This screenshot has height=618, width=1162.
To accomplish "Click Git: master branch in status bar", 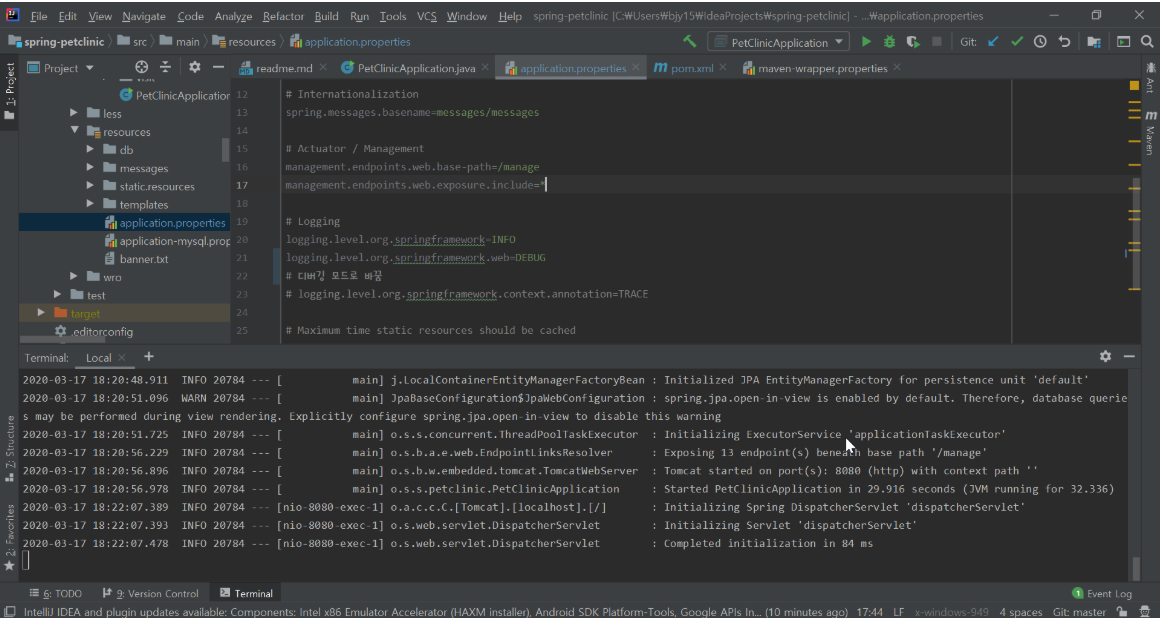I will coord(1079,612).
